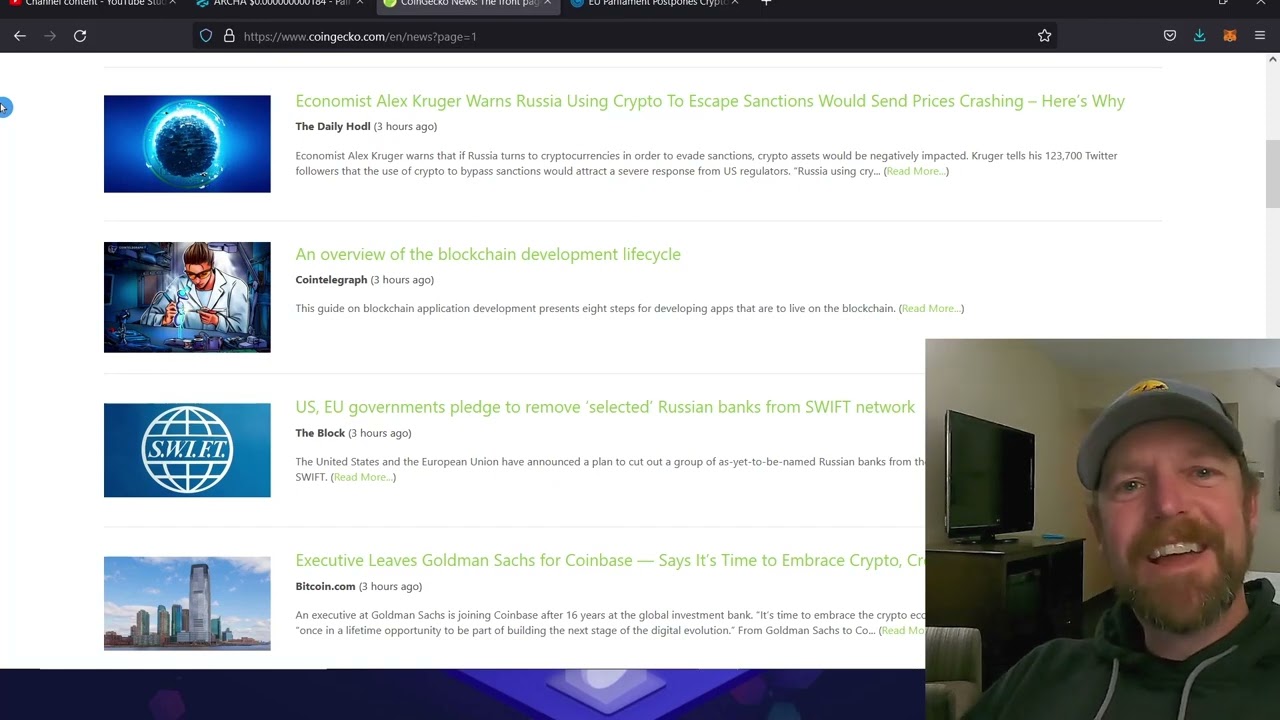Click the site security padlock icon
This screenshot has height=720, width=1280.
pos(229,36)
